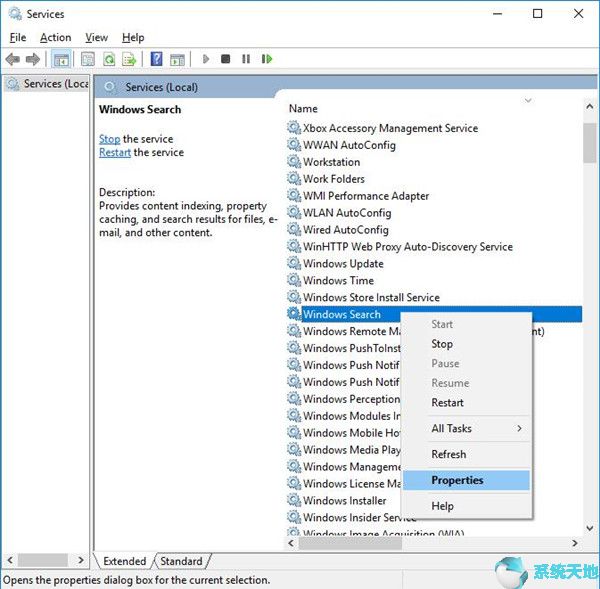The image size is (600, 589).
Task: Click the Export List toolbar icon
Action: (x=128, y=59)
